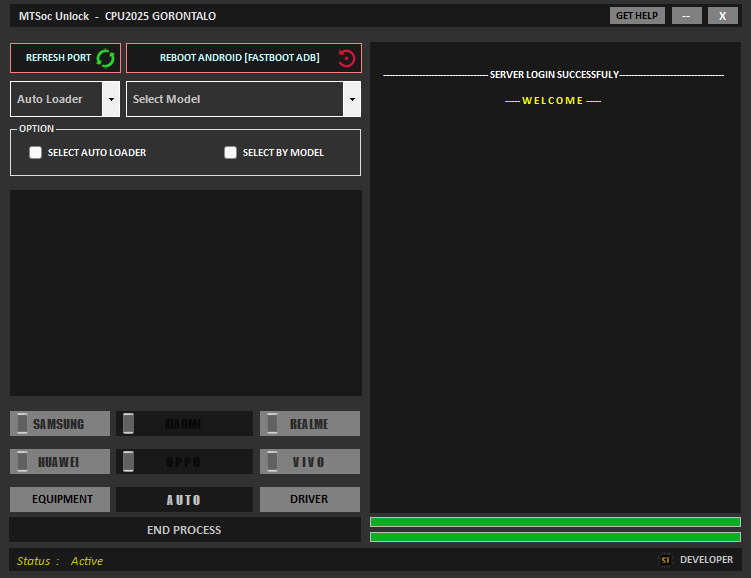This screenshot has width=751, height=578.
Task: Click the Auto Loader combo box field
Action: 65,99
